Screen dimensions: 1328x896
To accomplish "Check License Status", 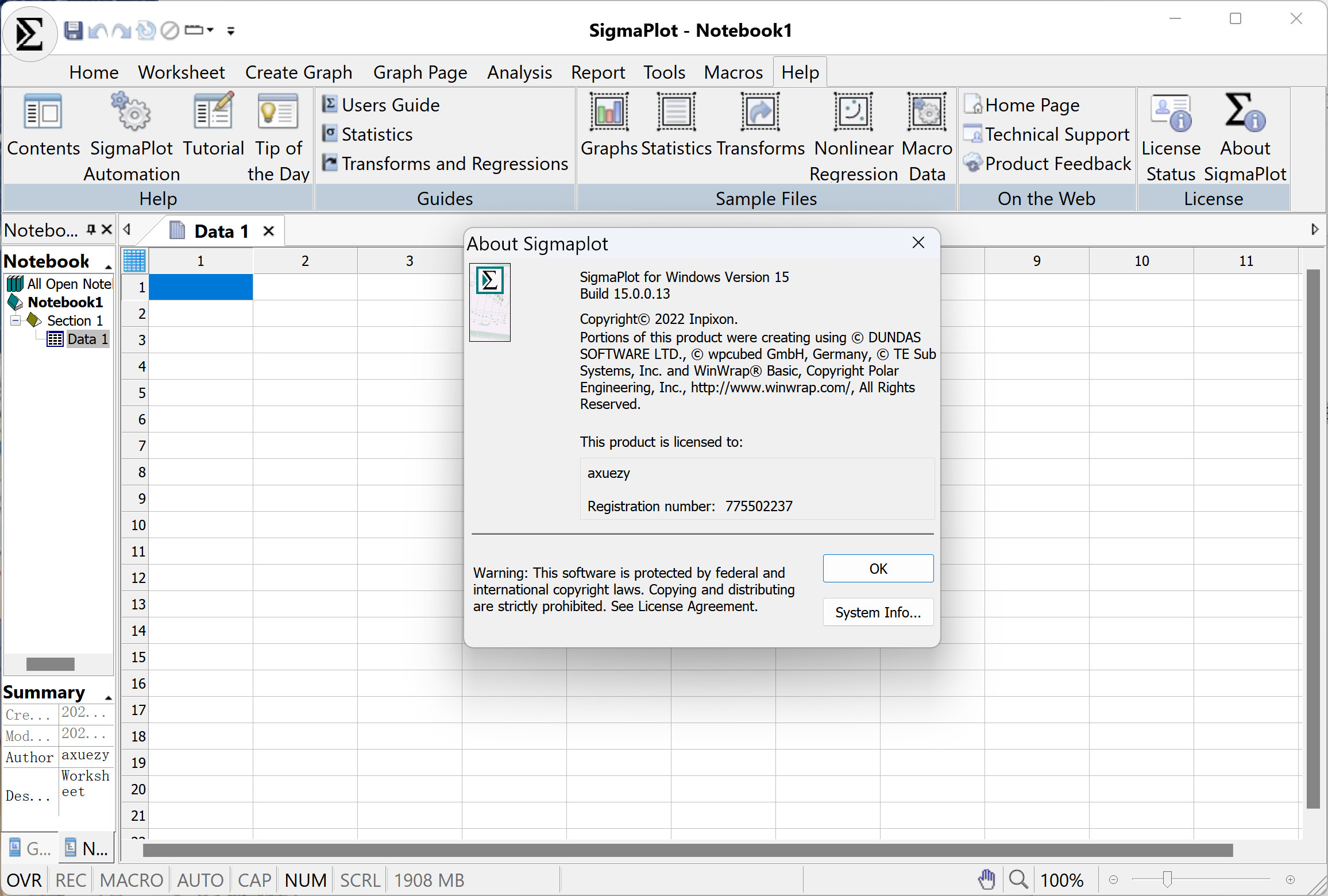I will pyautogui.click(x=1171, y=137).
